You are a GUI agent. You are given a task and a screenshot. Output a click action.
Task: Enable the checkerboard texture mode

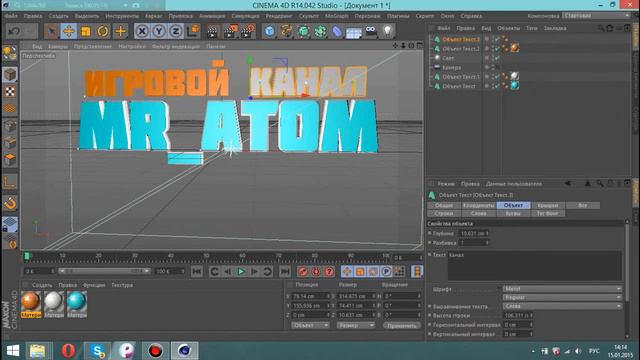(x=10, y=92)
